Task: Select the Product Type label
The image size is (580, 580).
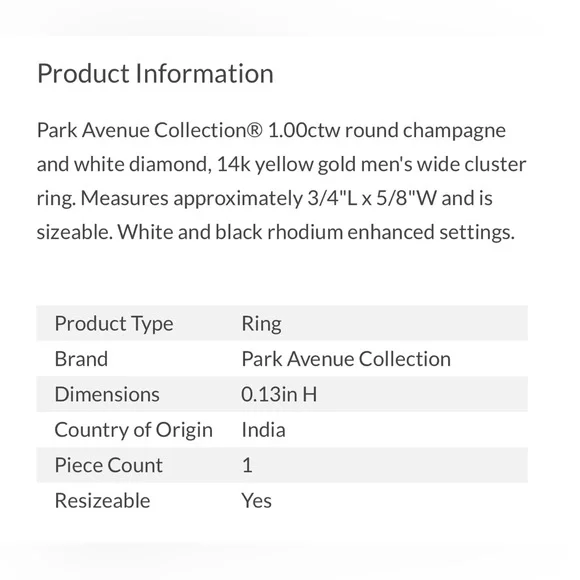Action: coord(114,324)
